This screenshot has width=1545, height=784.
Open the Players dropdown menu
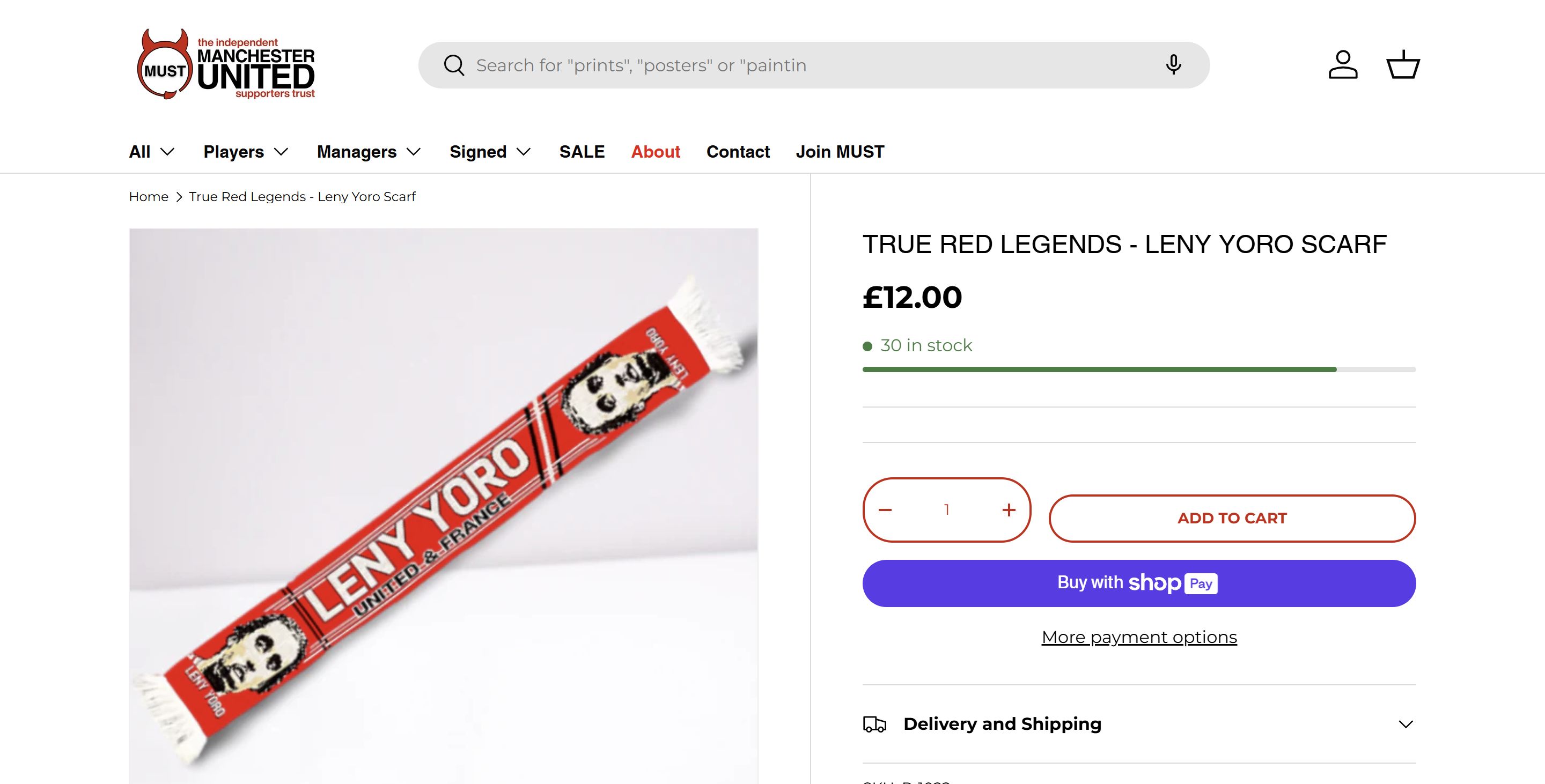pyautogui.click(x=246, y=152)
